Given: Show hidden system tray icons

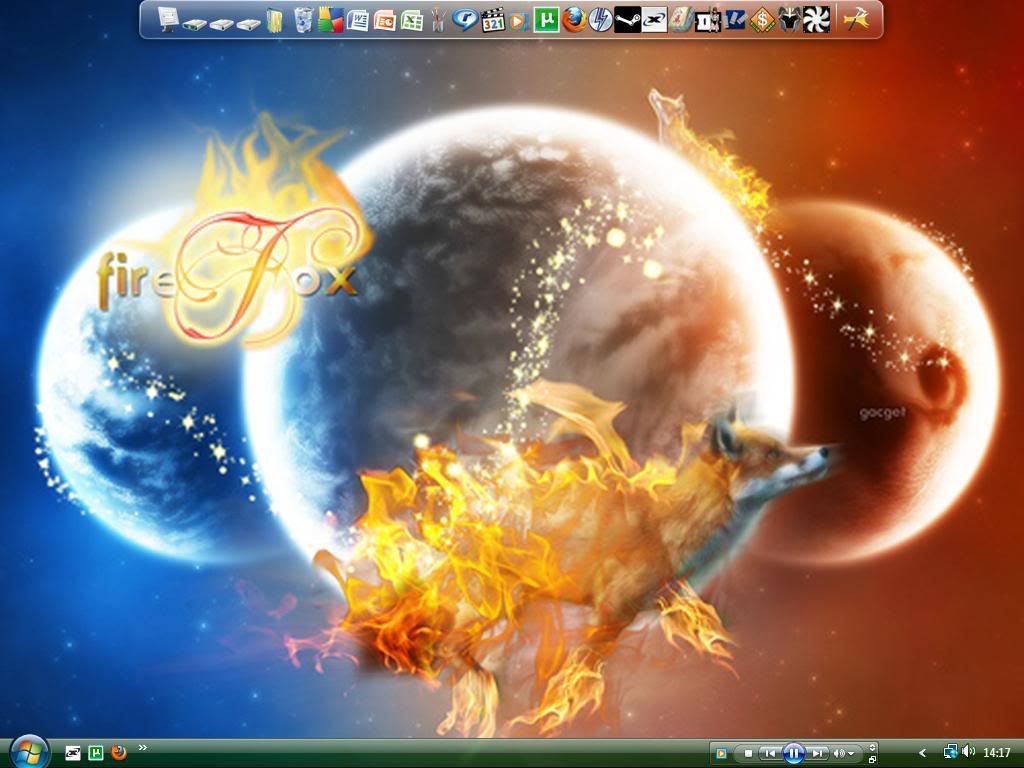Looking at the screenshot, I should click(922, 753).
